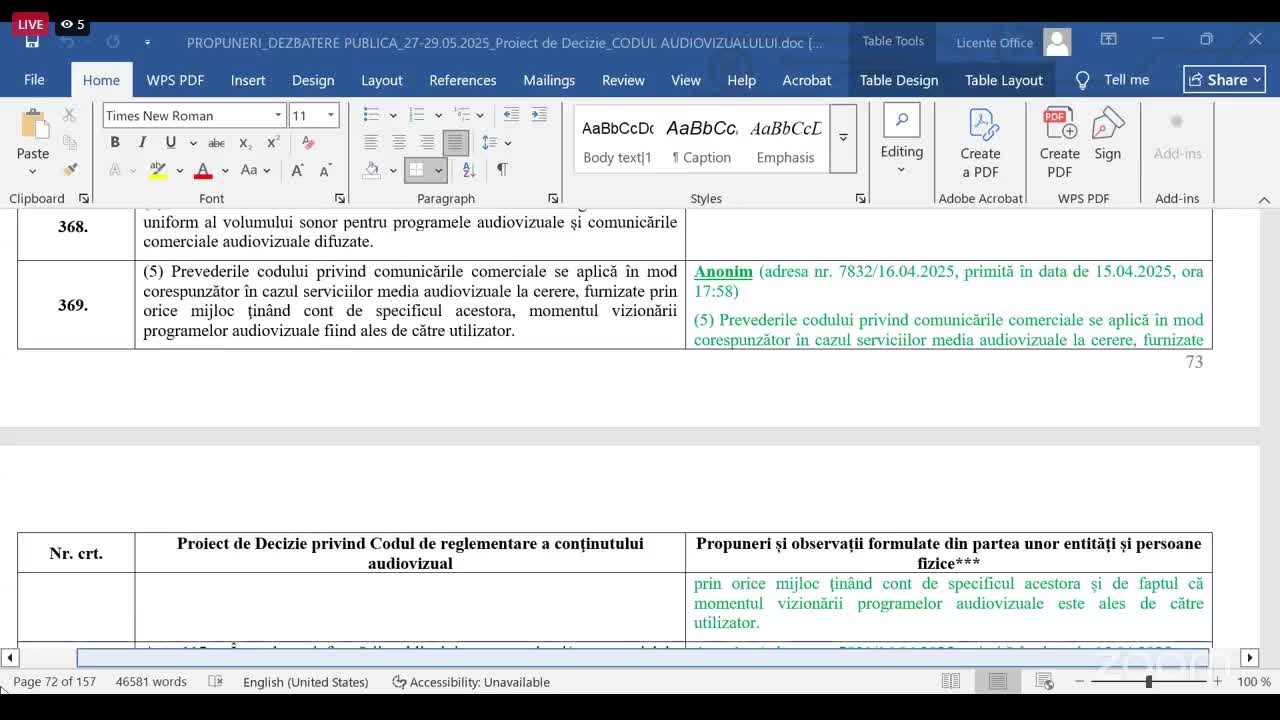Switch to Web Layout view icon

(x=1045, y=682)
